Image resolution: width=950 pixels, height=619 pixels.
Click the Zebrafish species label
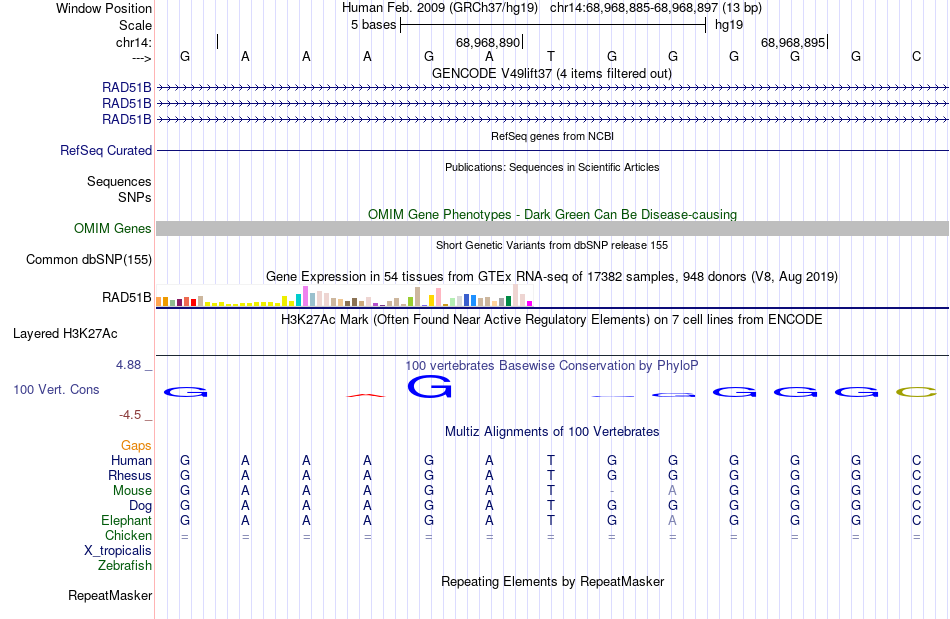(125, 565)
